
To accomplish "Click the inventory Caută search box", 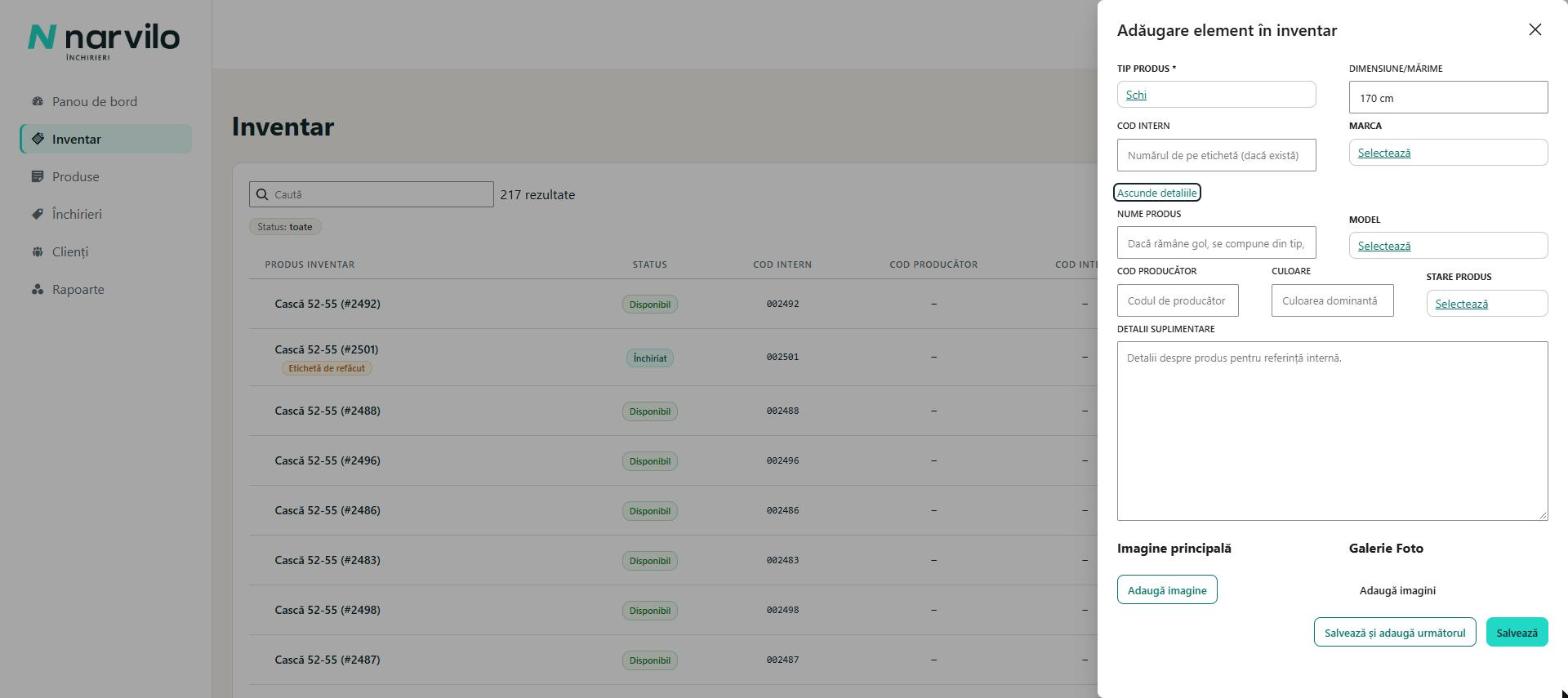I will [371, 195].
